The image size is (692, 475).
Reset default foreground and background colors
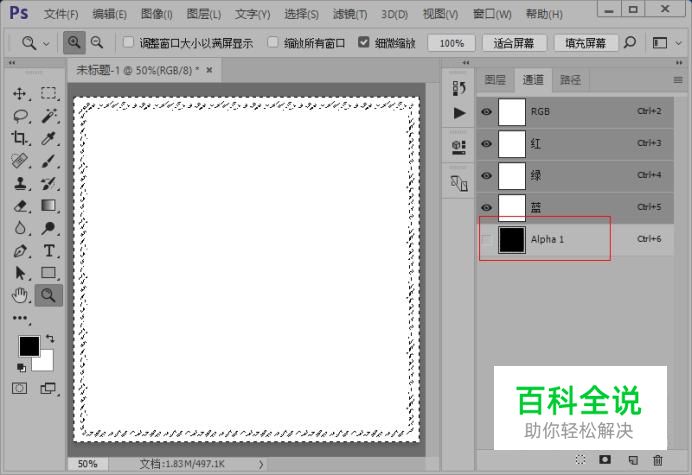[x=21, y=367]
